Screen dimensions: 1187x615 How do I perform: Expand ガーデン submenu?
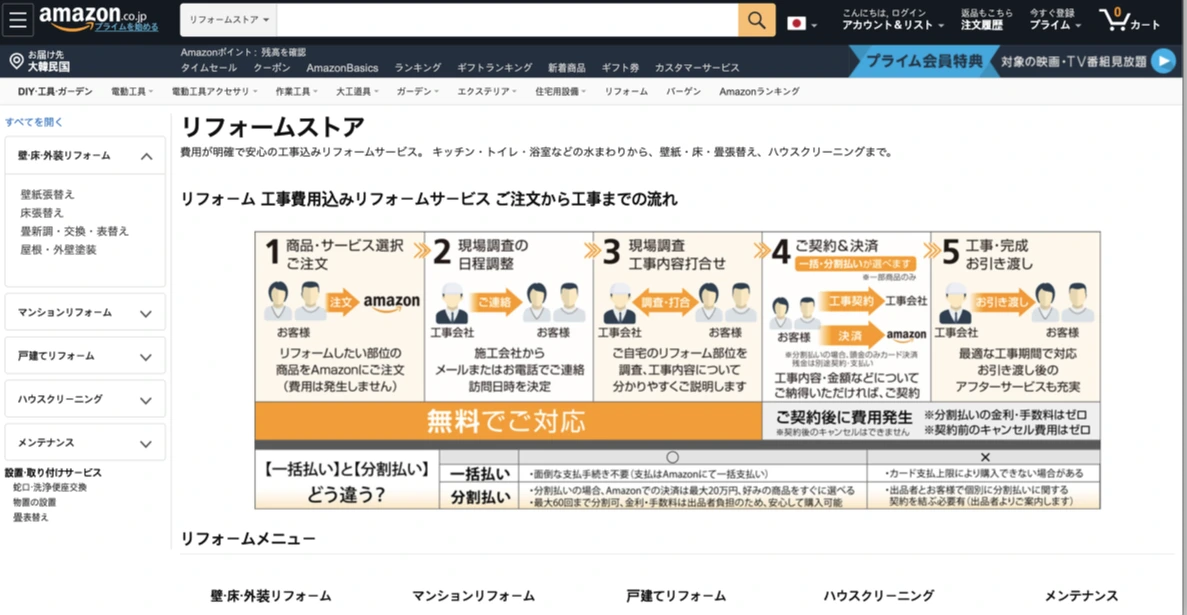[418, 92]
